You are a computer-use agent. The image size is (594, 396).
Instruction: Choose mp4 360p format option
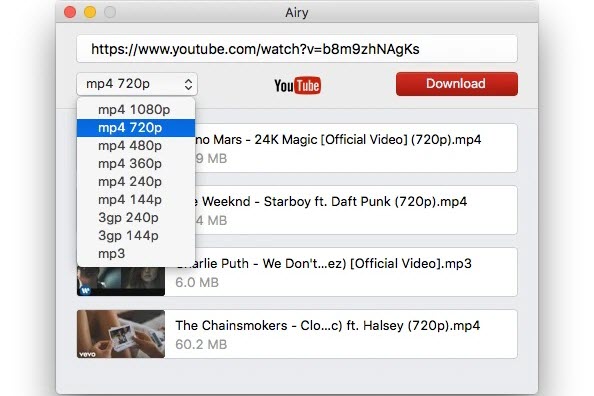(136, 164)
